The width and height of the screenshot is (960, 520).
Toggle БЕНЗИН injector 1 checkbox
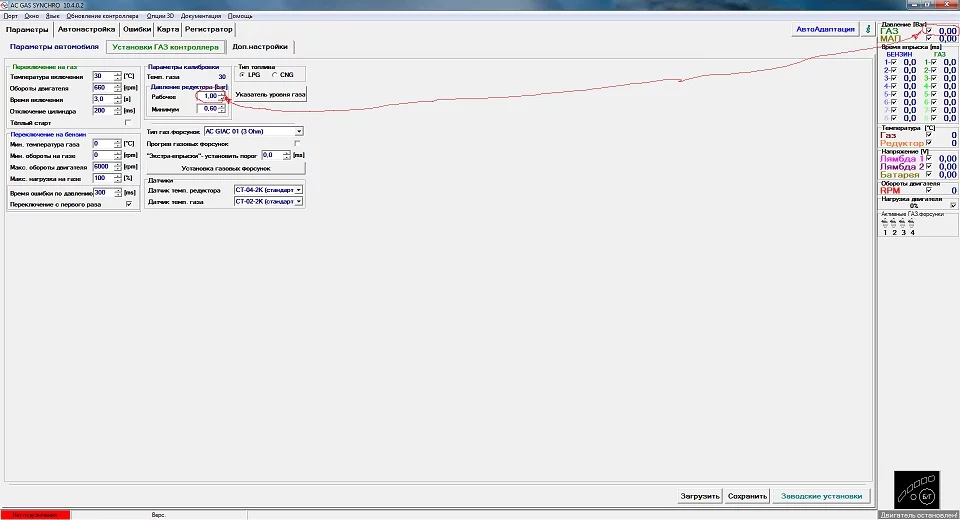(x=894, y=62)
